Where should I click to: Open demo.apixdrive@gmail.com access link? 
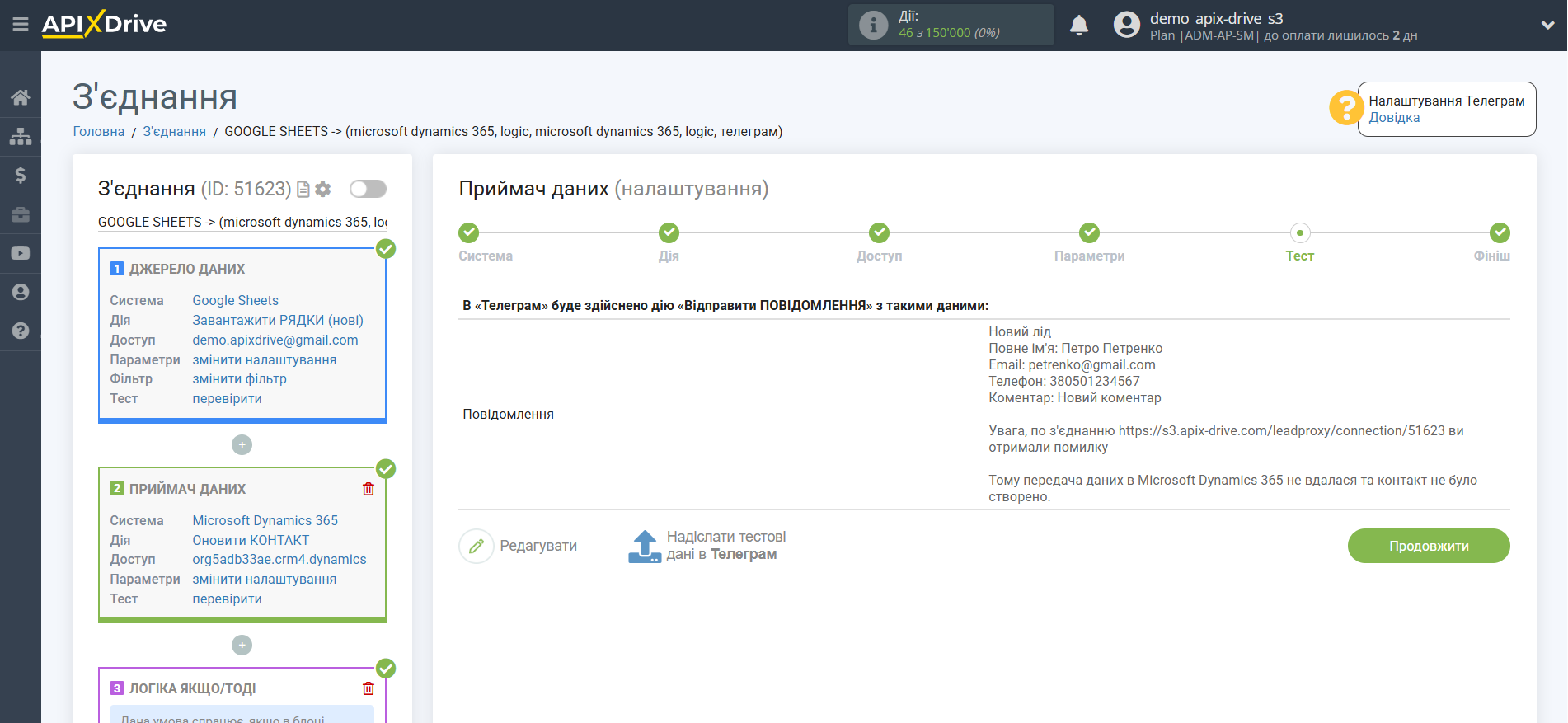click(275, 340)
